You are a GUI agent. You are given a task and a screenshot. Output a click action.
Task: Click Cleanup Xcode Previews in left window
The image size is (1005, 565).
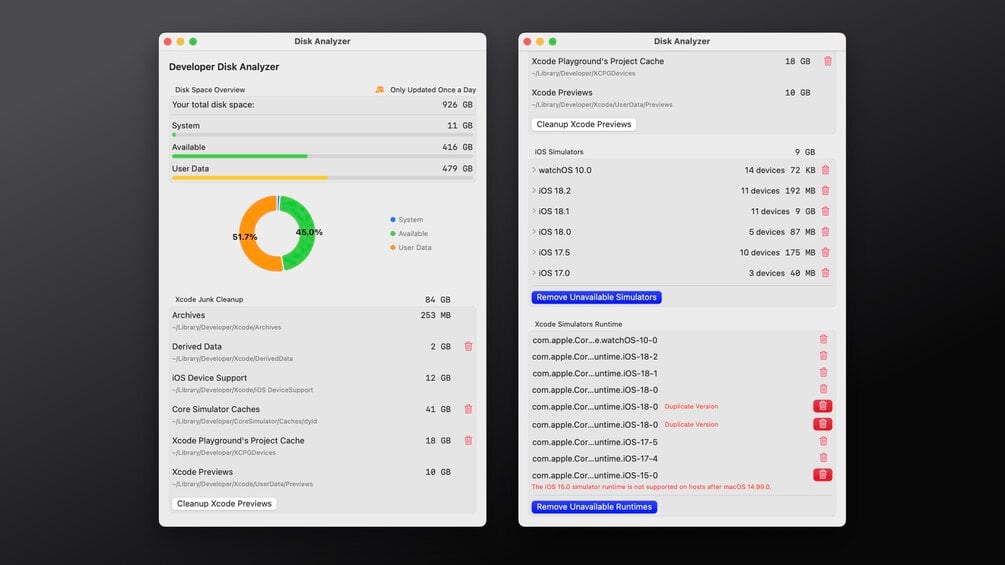pos(224,504)
